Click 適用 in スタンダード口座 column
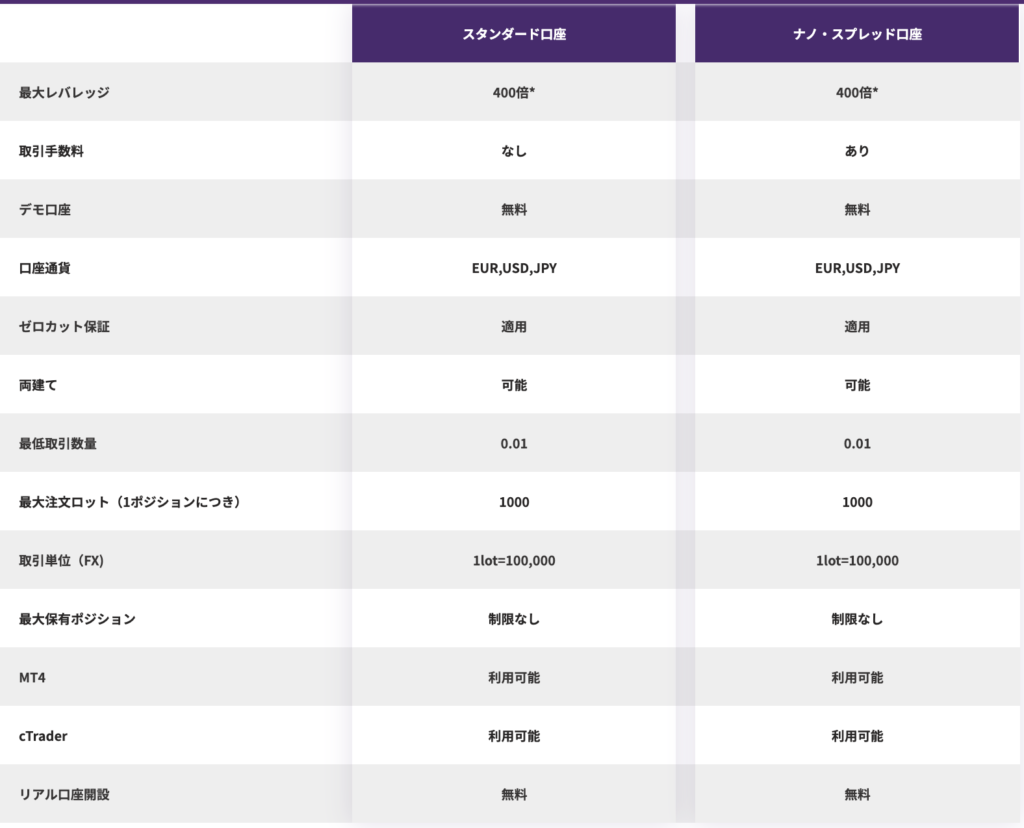1024x828 pixels. point(514,326)
